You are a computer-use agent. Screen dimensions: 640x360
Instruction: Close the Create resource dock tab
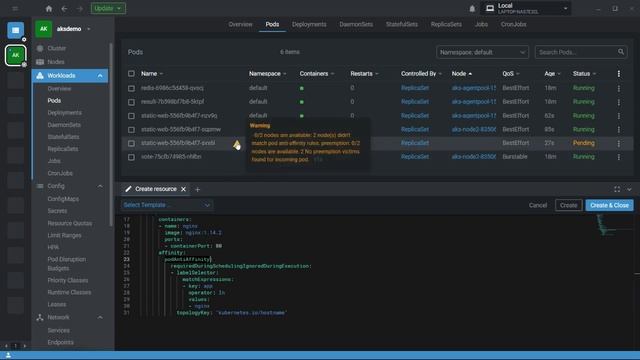tap(183, 189)
